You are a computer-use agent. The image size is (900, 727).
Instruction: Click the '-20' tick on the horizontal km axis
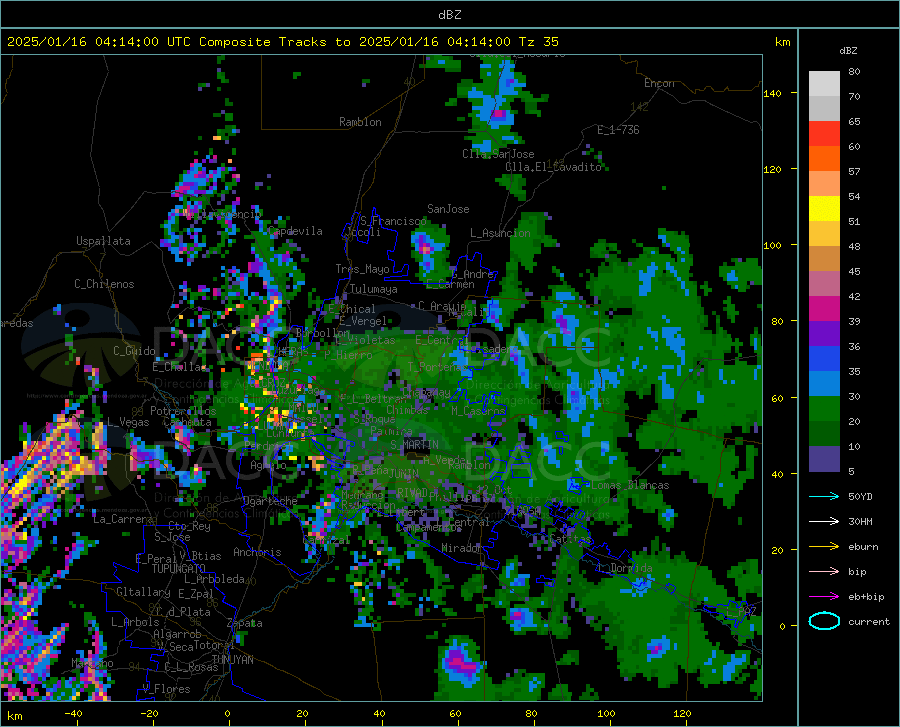point(149,713)
